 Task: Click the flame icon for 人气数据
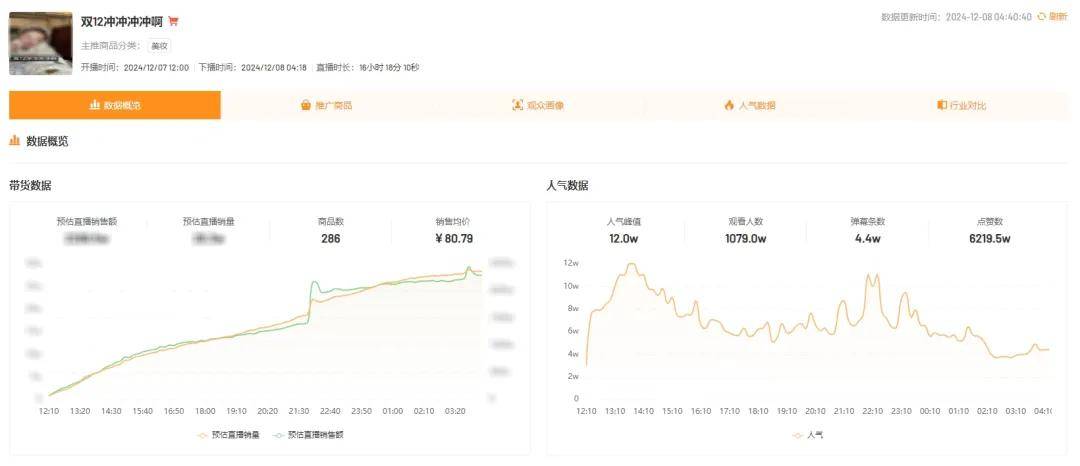729,105
